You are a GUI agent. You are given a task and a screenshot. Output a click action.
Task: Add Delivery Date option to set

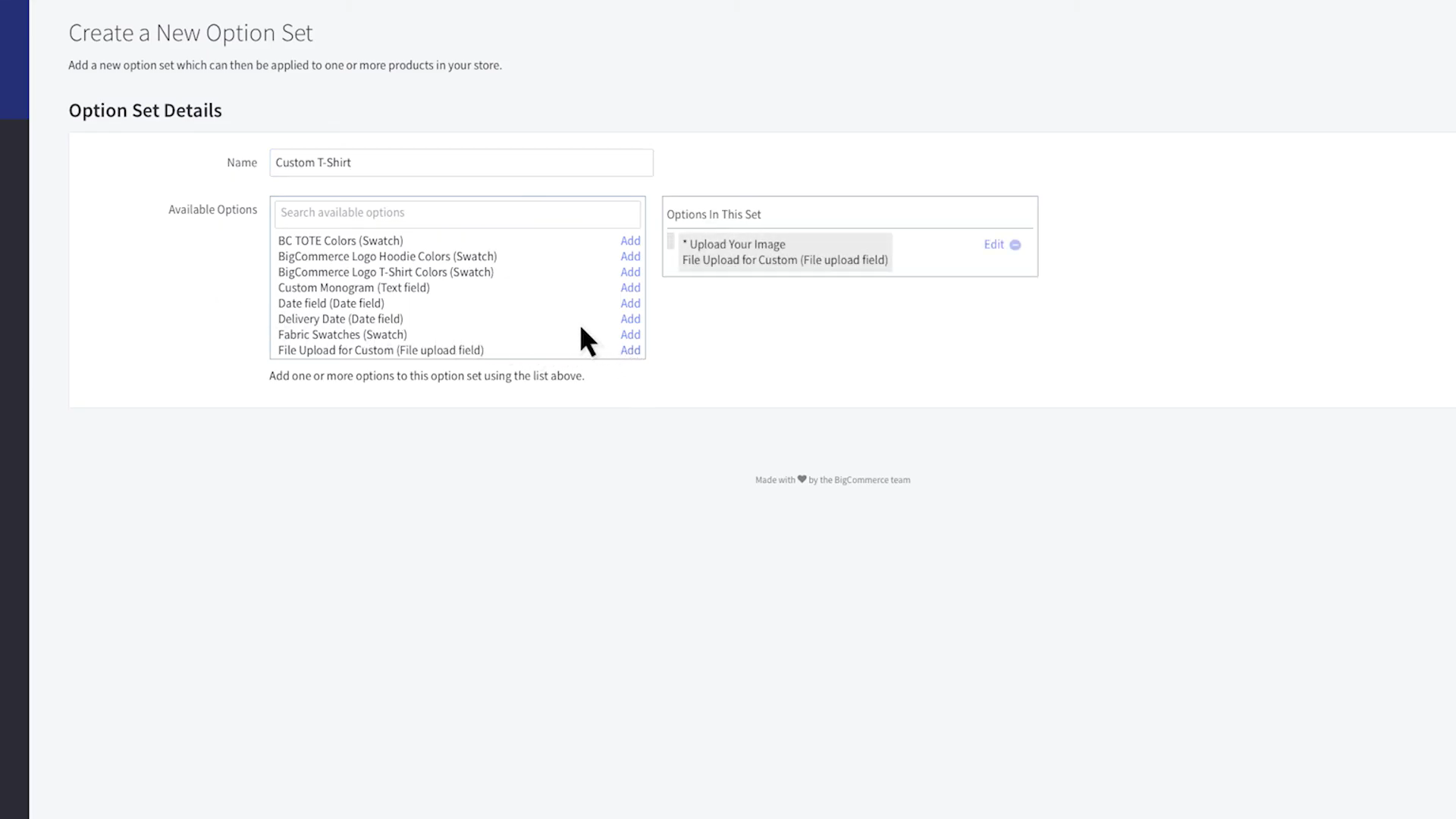pyautogui.click(x=630, y=319)
